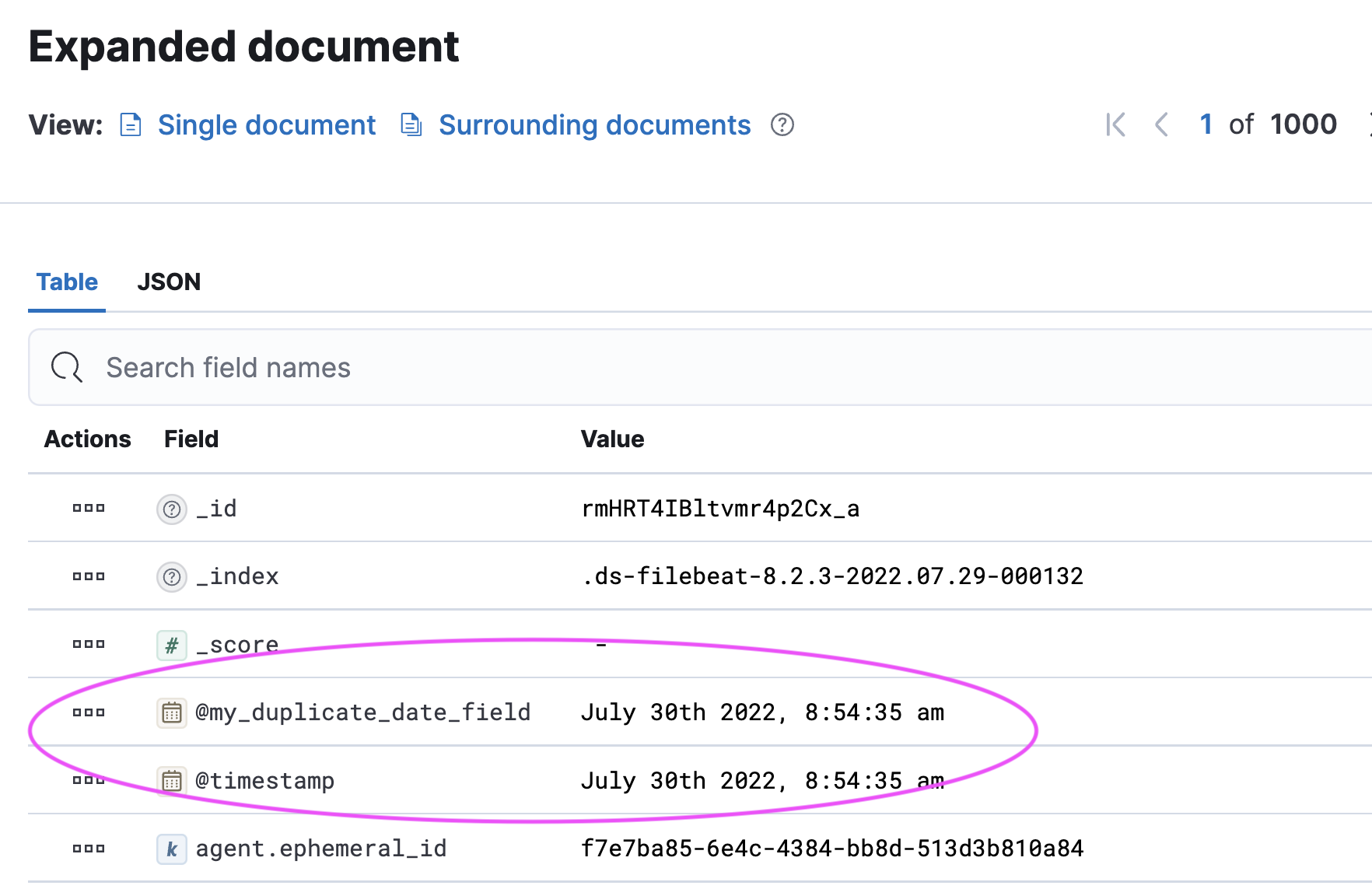Expand actions for the _score row
This screenshot has height=896, width=1372.
tap(89, 644)
